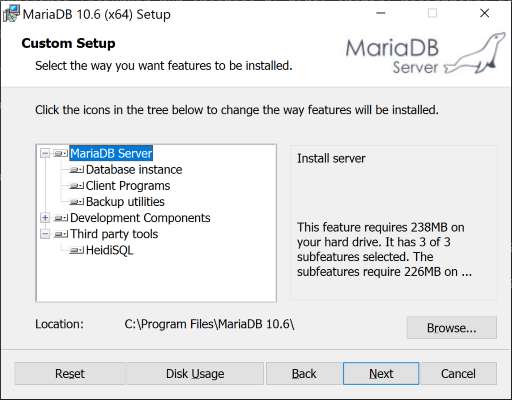The width and height of the screenshot is (512, 400).
Task: Click the Install server description text
Action: pyautogui.click(x=331, y=158)
